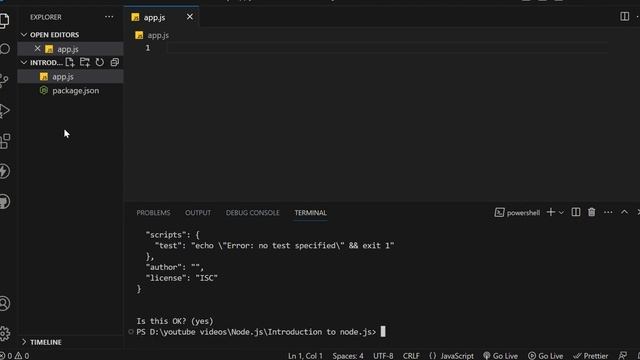Open the Search view in activity bar

coord(4,49)
